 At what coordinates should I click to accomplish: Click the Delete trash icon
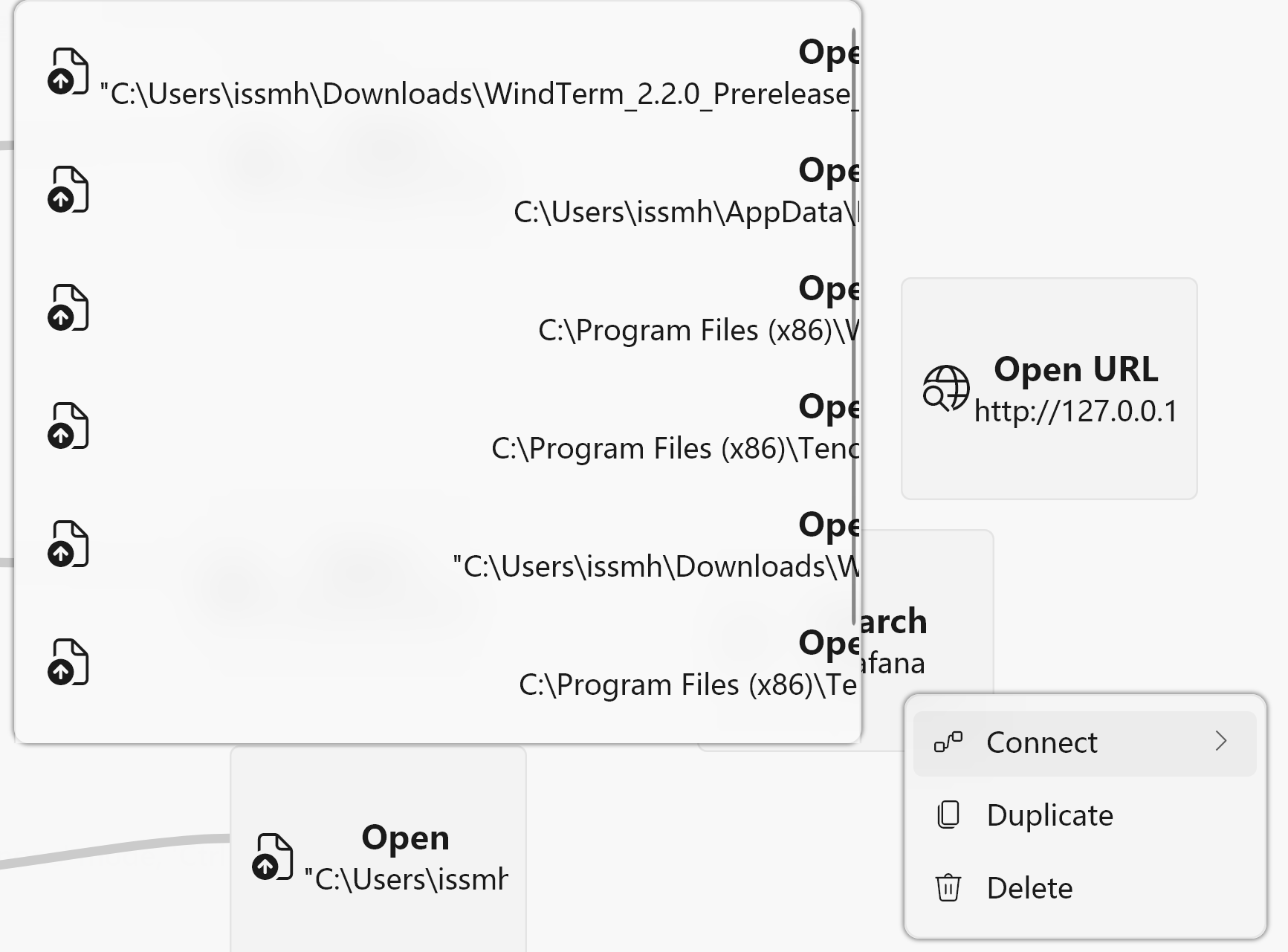pos(948,887)
